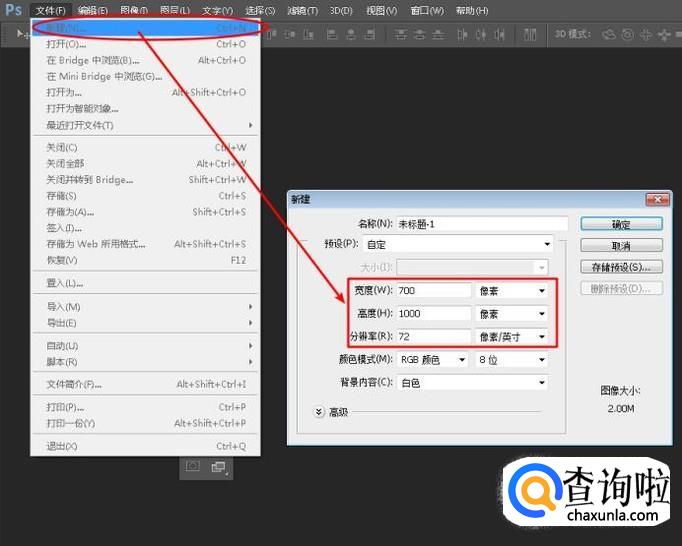Click the Distribute right edges icon
Screen dimensions: 682x546
(x=499, y=34)
